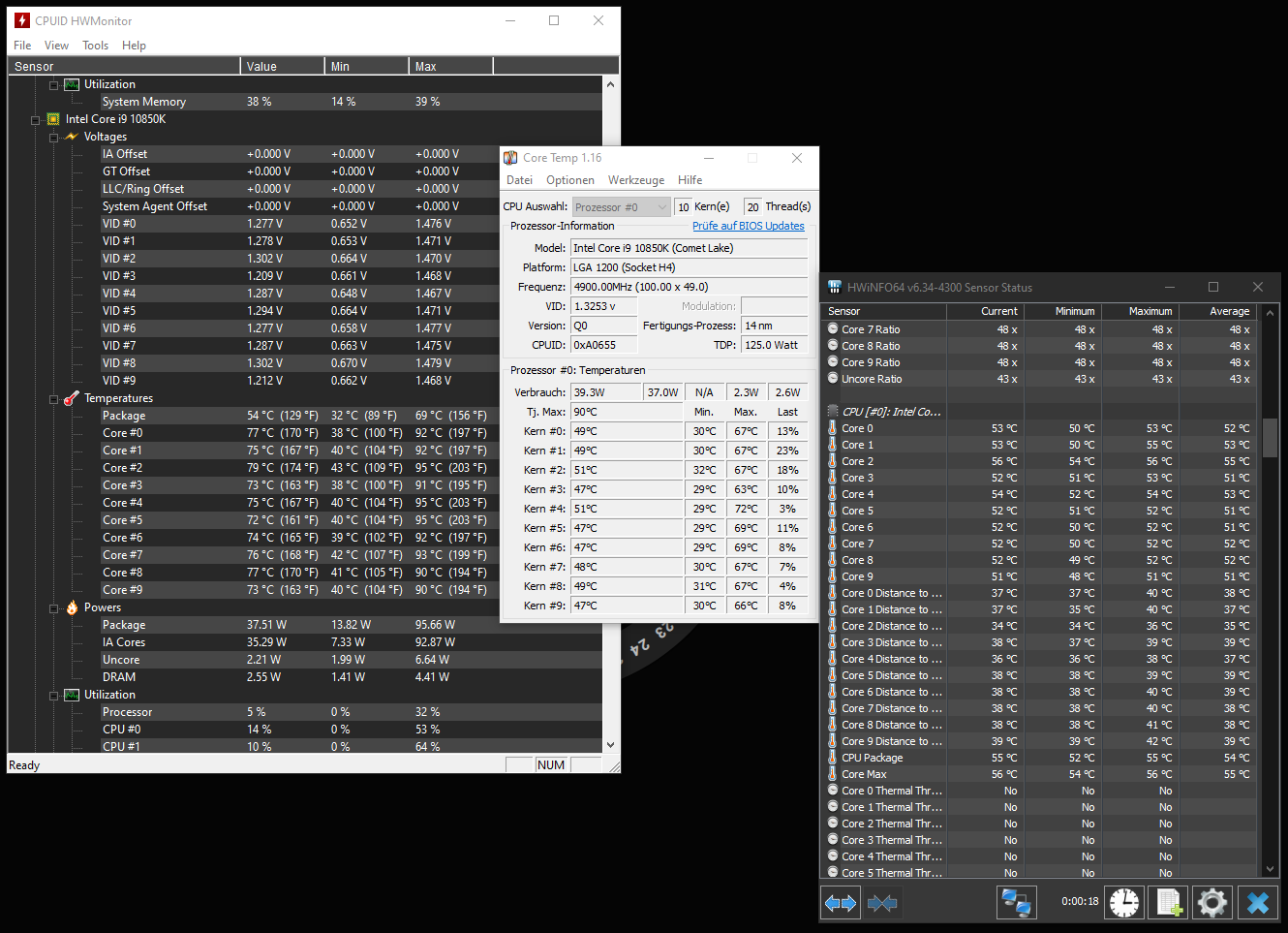Click Core Max thermometer icon in HWiNFO
Screen dimensions: 1288x933
[833, 774]
